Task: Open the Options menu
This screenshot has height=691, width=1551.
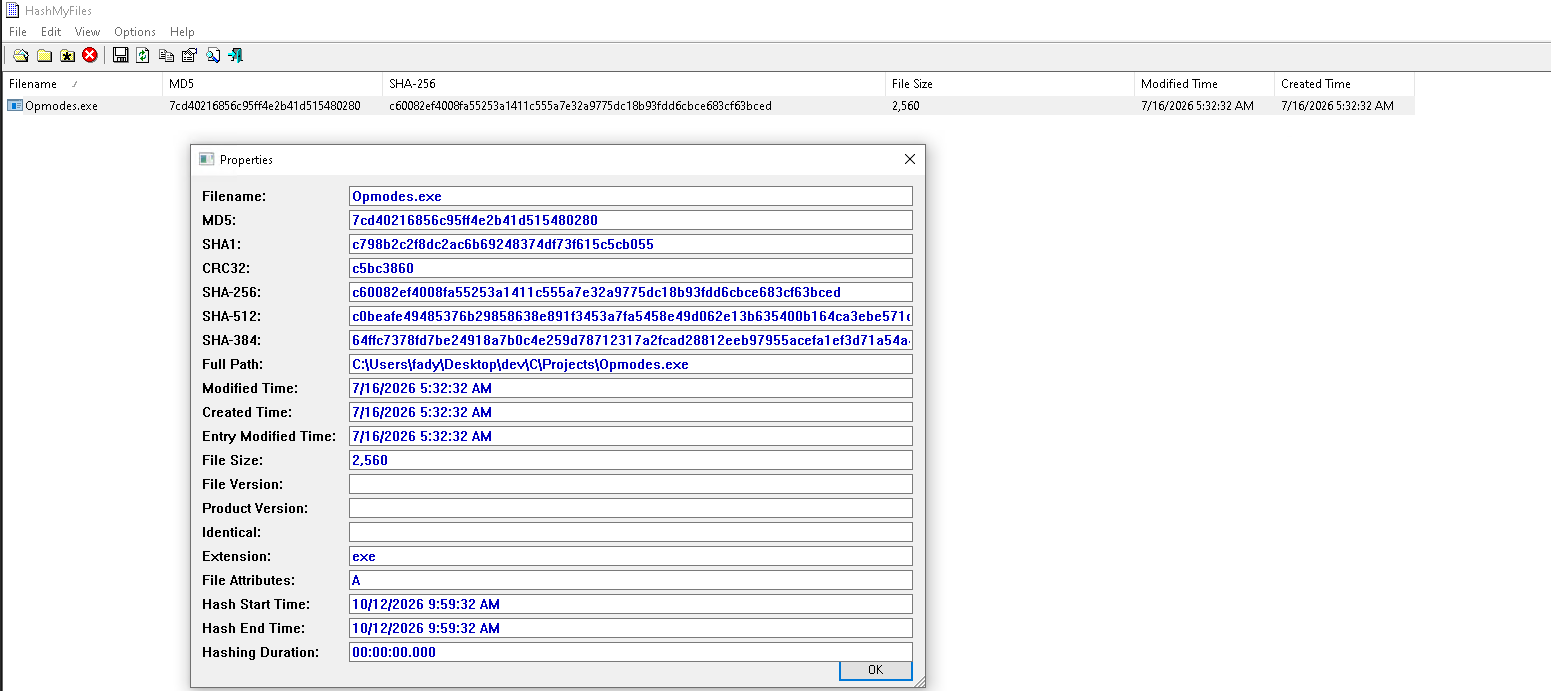Action: point(135,32)
